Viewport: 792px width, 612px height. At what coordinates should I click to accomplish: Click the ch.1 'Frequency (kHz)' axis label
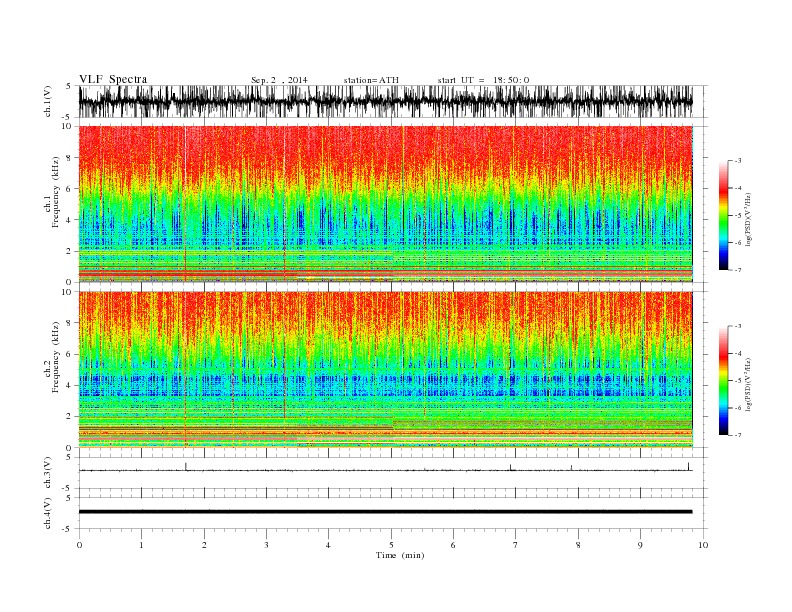pos(55,192)
